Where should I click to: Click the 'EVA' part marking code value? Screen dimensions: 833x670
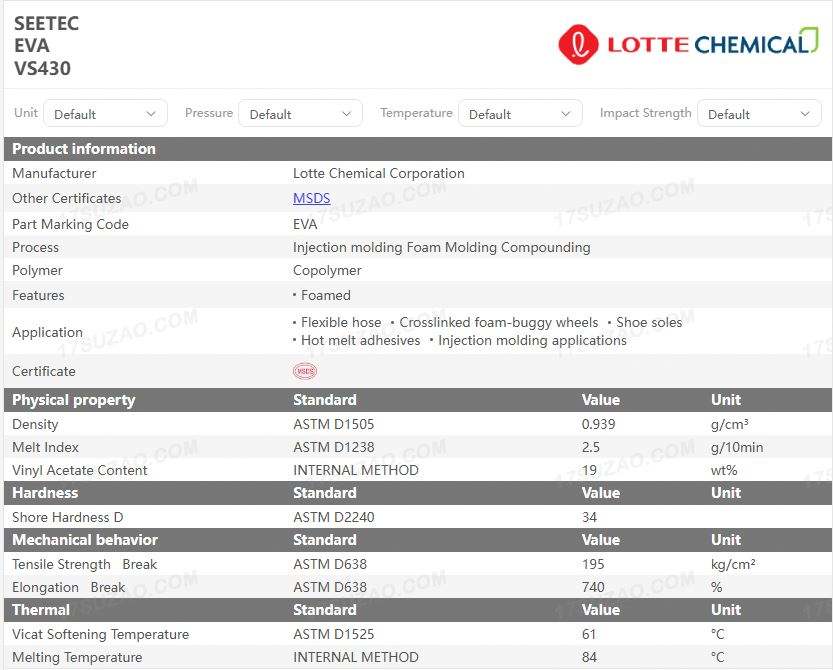click(305, 224)
